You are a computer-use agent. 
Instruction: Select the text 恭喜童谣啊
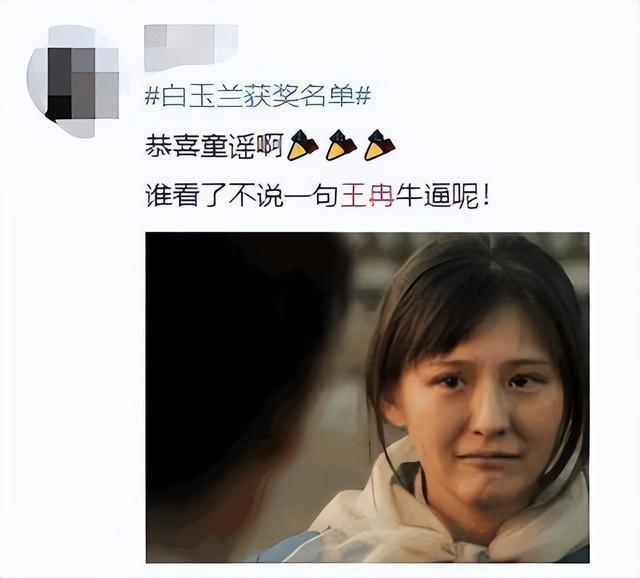point(214,146)
